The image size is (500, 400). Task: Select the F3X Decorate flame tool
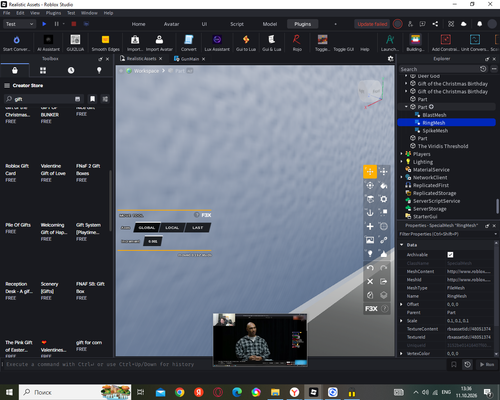(x=384, y=254)
